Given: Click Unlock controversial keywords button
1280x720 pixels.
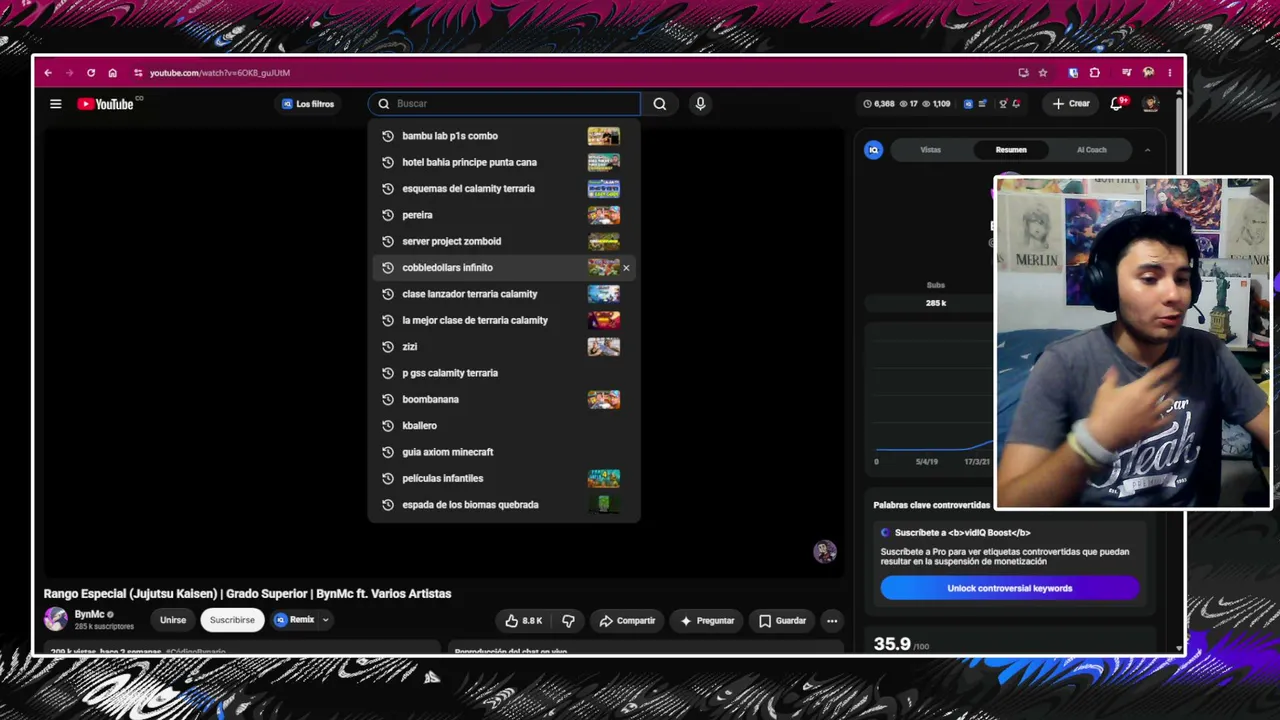Looking at the screenshot, I should coord(1010,588).
